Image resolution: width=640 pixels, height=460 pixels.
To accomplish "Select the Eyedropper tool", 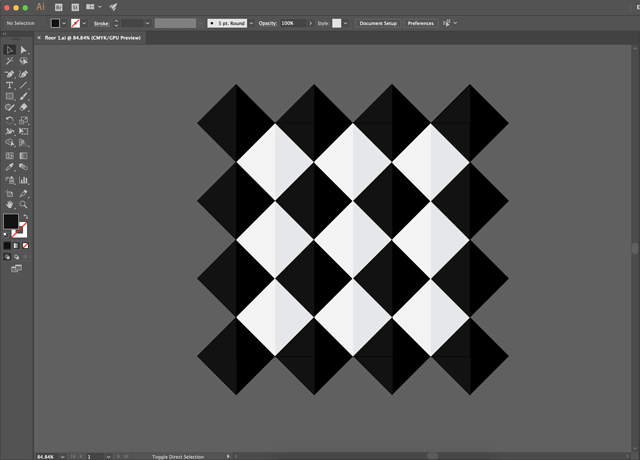I will click(x=10, y=168).
